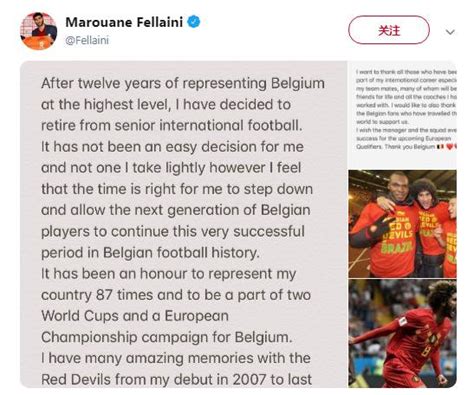Expand the tweet options chevron
This screenshot has height=395, width=474.
point(450,32)
